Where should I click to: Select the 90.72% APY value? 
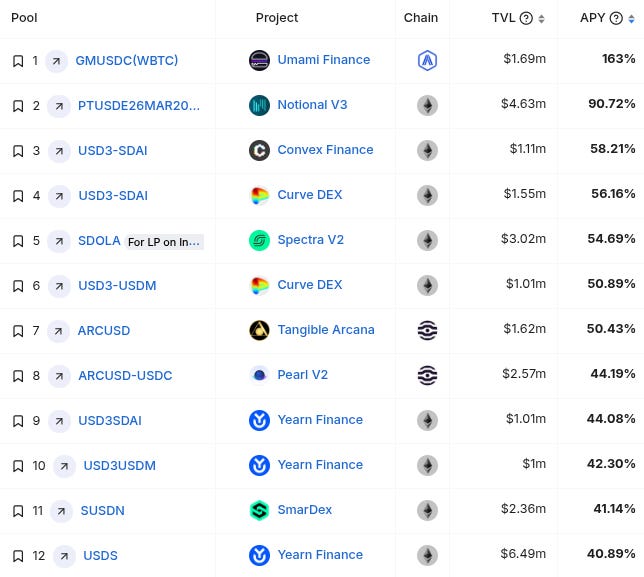coord(612,103)
